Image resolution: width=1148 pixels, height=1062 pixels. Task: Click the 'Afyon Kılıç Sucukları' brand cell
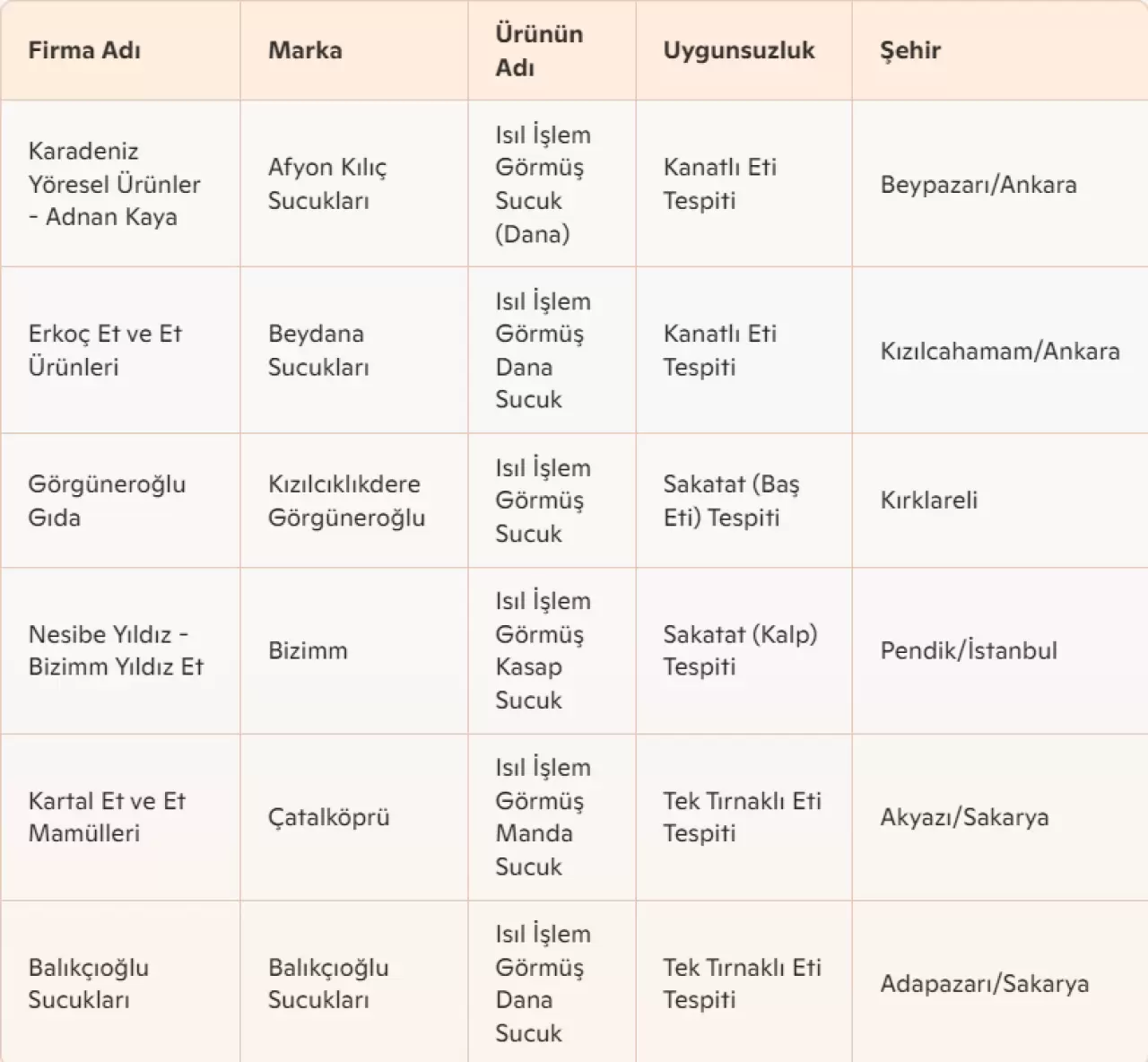327,184
